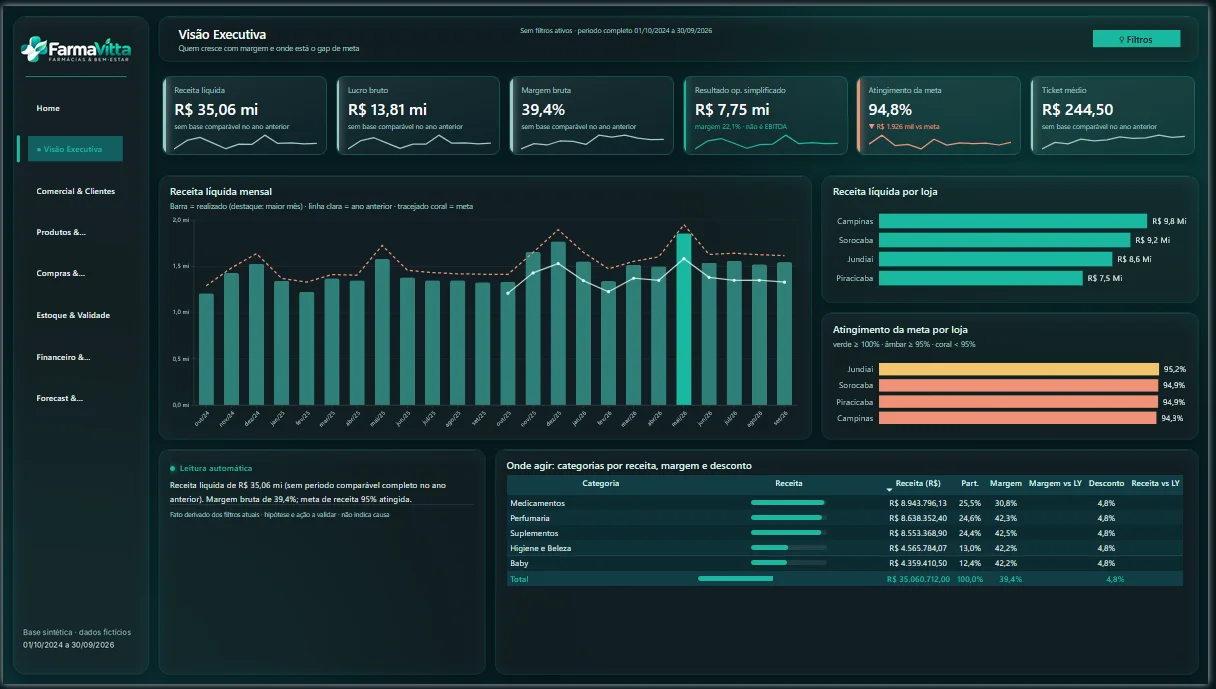
Task: Click the red down-triangle under Atingimento da meta
Action: tap(871, 127)
